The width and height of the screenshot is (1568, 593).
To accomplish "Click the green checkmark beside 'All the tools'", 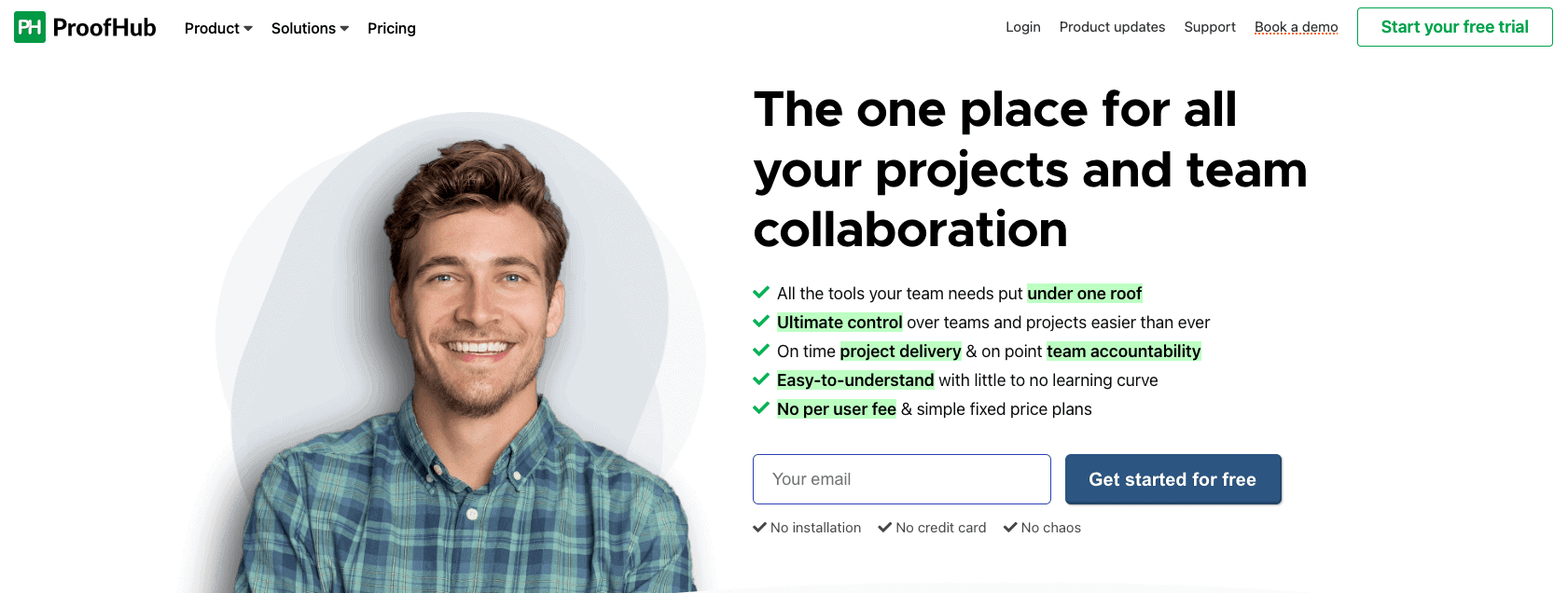I will tap(761, 292).
